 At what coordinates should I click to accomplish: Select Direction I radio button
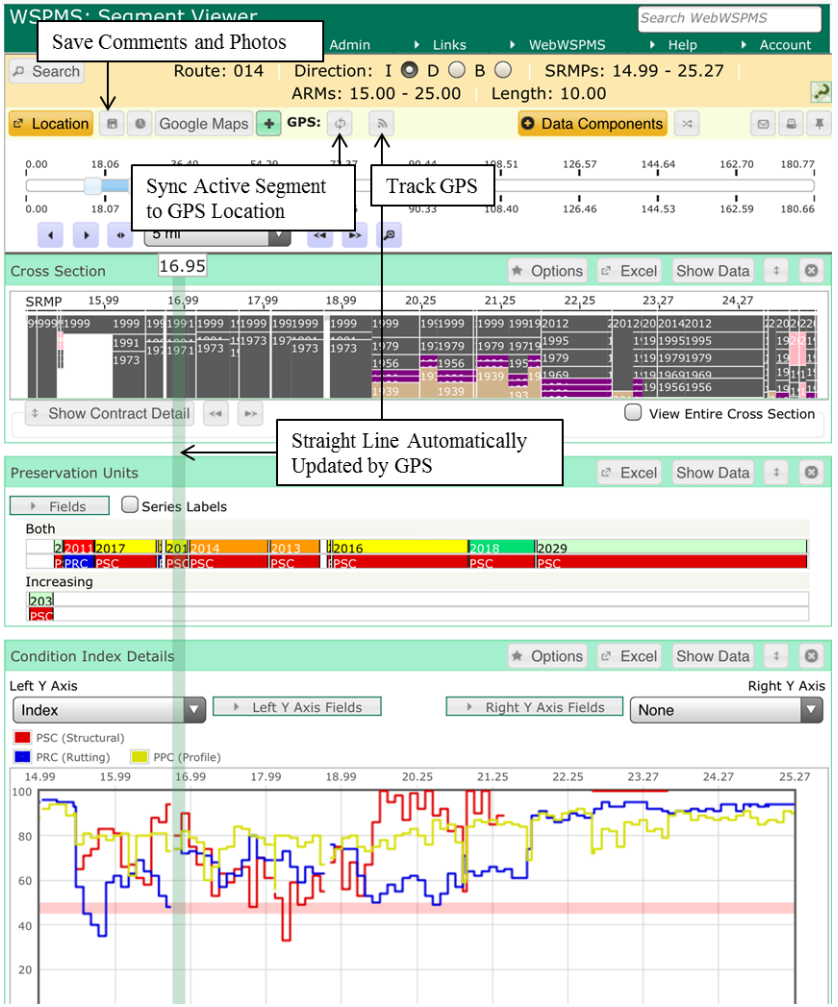[x=409, y=69]
